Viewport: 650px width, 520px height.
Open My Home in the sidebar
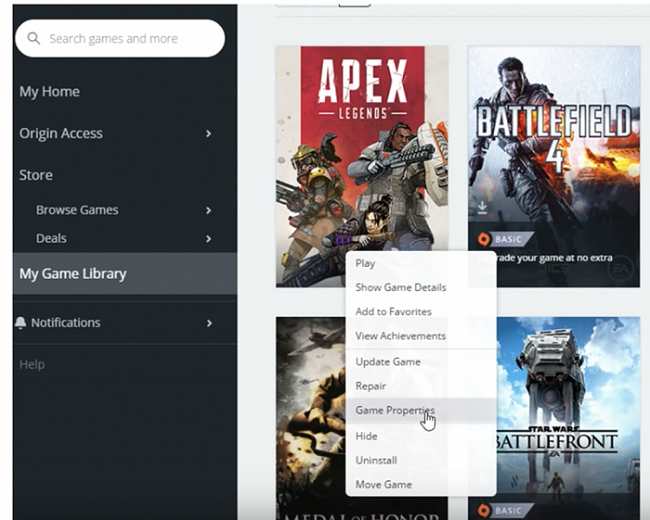tap(49, 92)
